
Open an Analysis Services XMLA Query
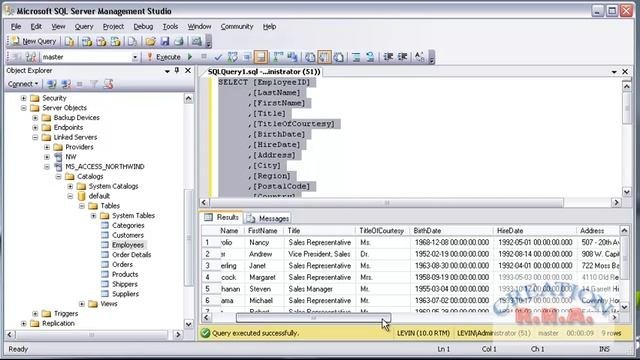pyautogui.click(x=116, y=41)
